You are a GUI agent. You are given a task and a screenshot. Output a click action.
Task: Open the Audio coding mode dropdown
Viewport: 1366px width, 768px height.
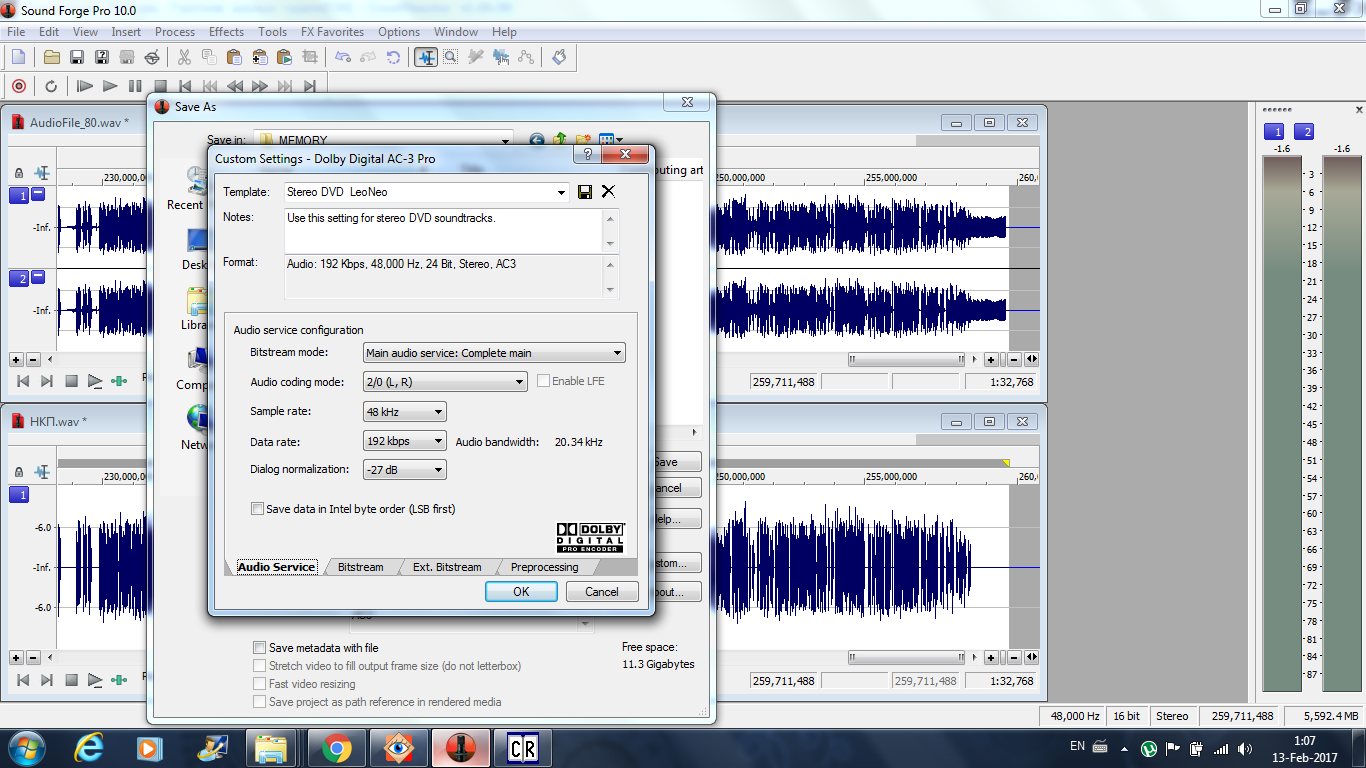(x=519, y=382)
